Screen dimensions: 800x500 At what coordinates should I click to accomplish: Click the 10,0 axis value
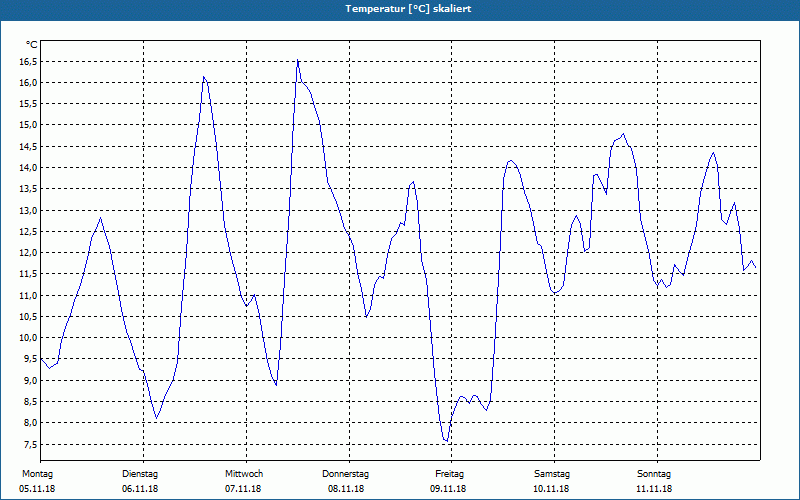tap(28, 338)
